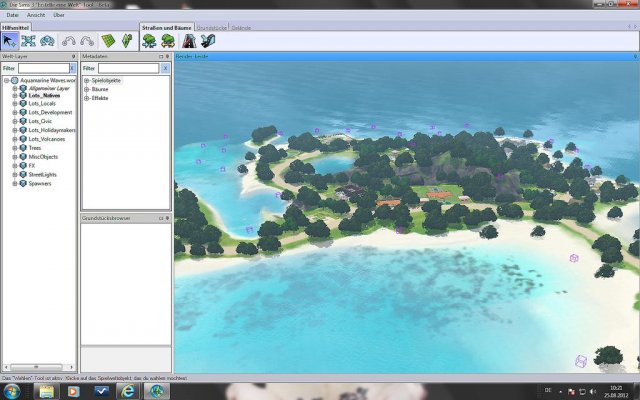
Task: Pick the sidewalk tool icon
Action: coord(208,41)
